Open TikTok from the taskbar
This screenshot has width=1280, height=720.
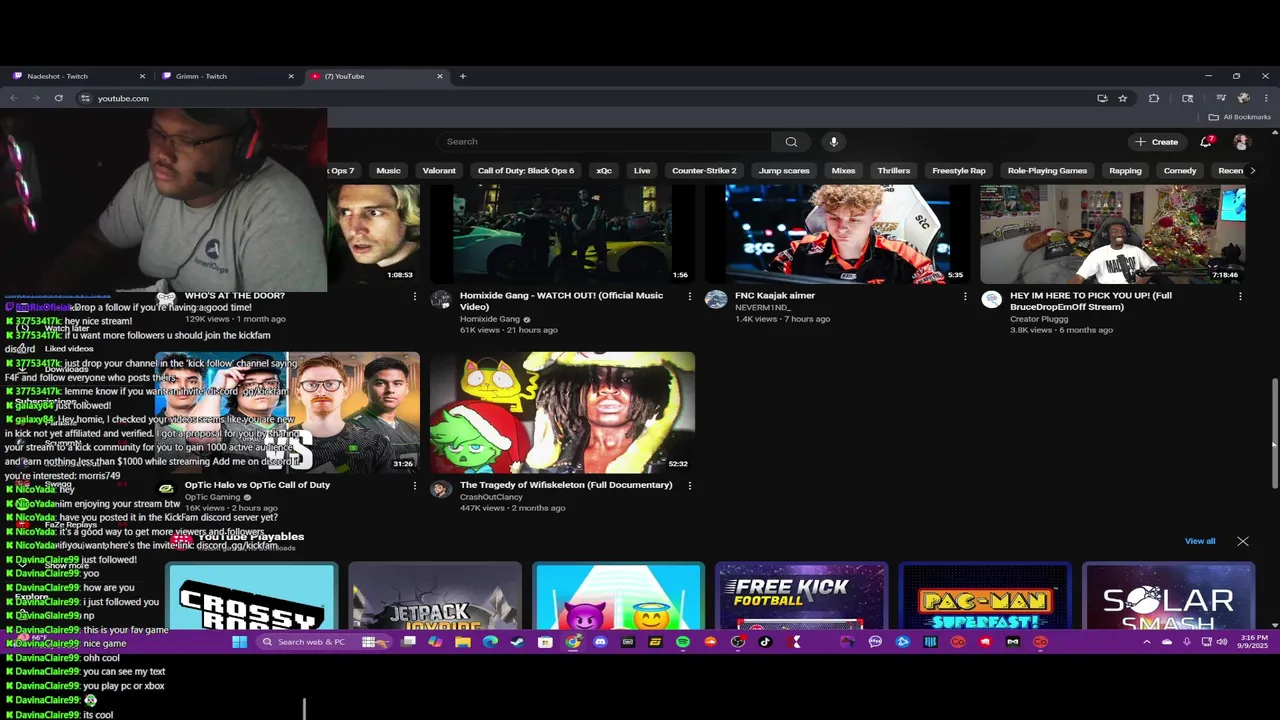765,642
